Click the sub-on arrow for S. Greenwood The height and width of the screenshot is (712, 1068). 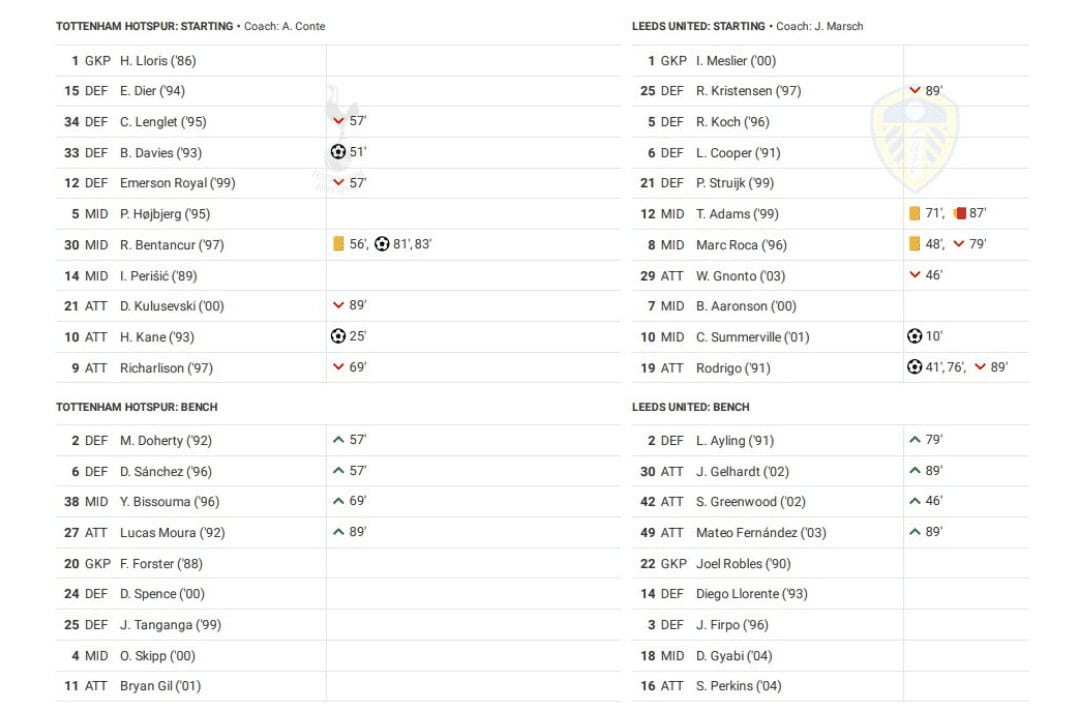point(914,501)
